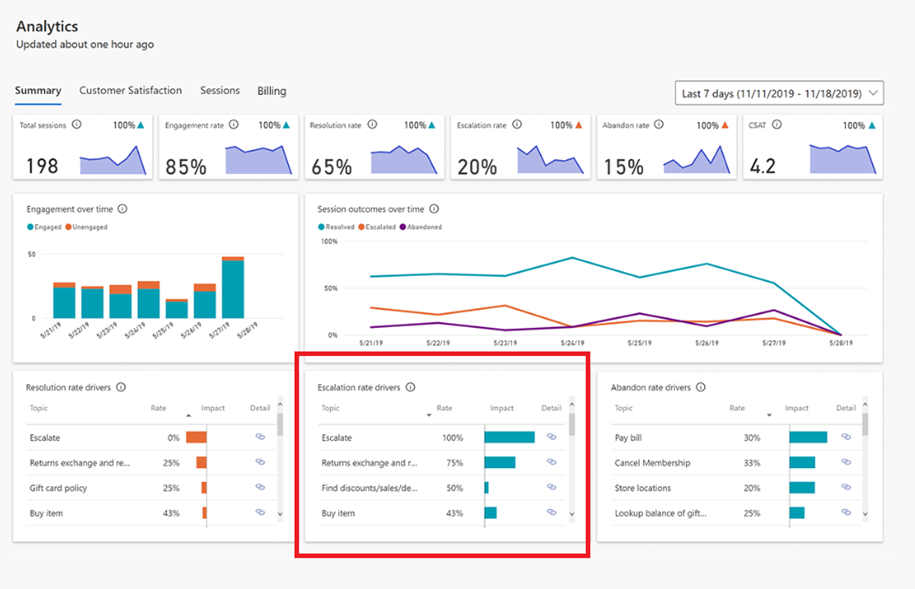This screenshot has height=589, width=915.
Task: Open info tooltip for Escalation rate drivers
Action: pyautogui.click(x=410, y=387)
